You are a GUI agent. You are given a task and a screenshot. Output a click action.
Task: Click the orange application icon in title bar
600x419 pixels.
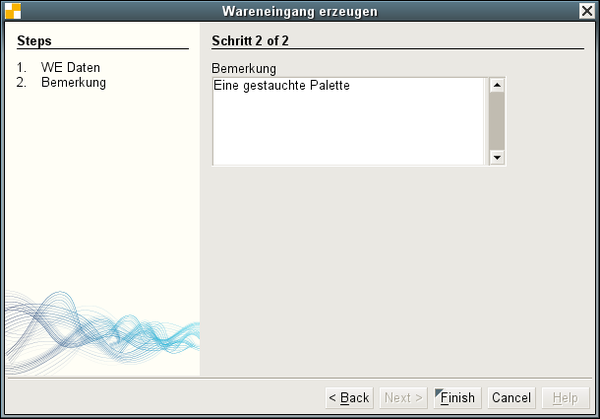(13, 11)
